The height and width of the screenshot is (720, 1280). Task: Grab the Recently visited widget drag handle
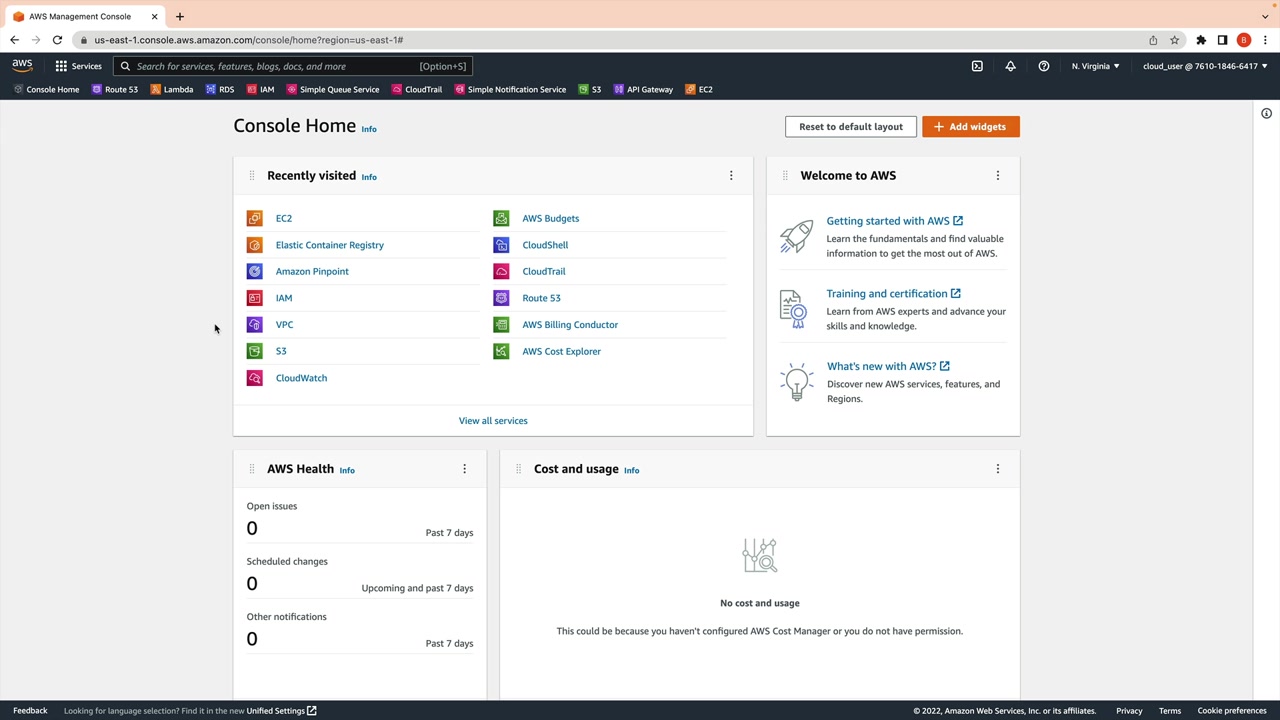pyautogui.click(x=252, y=176)
